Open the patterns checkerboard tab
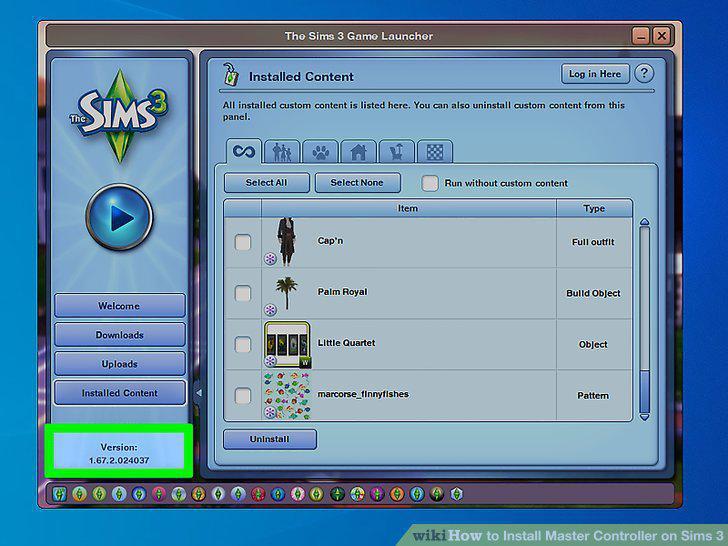This screenshot has height=546, width=728. point(435,152)
